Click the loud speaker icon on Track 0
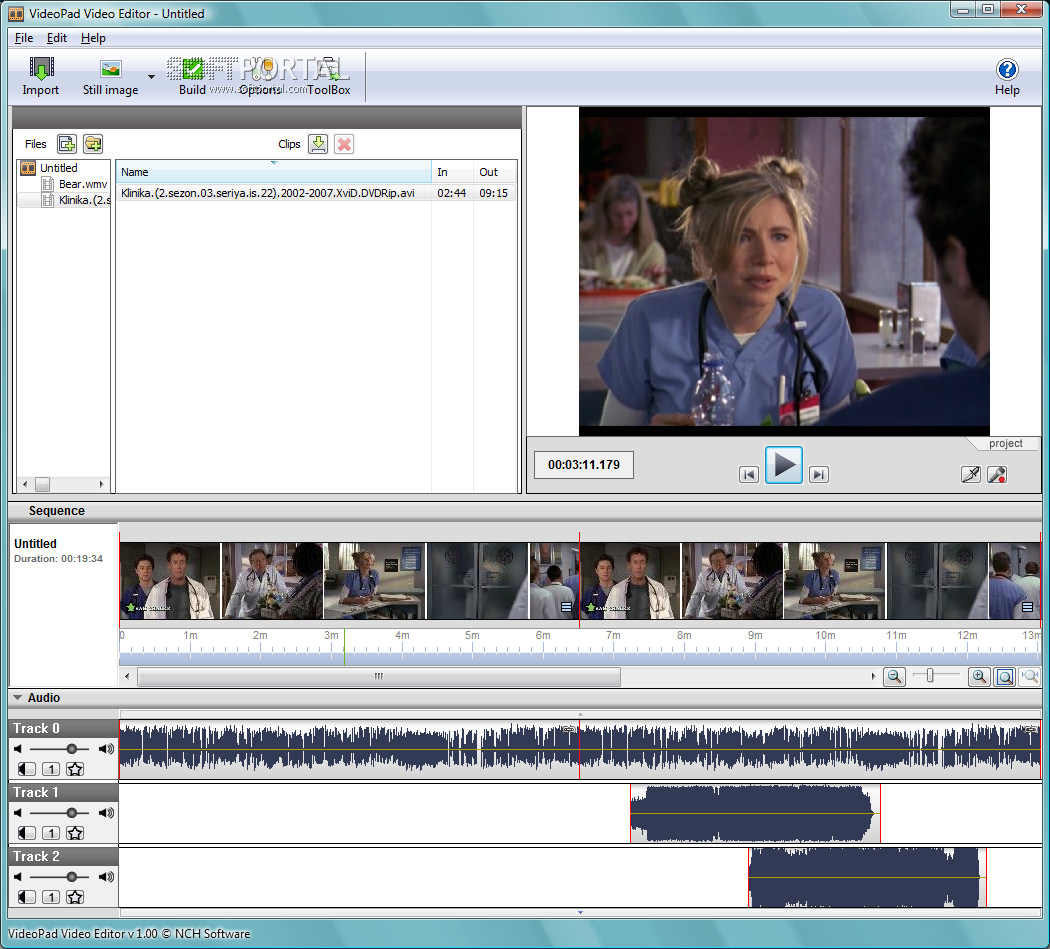 click(x=106, y=749)
